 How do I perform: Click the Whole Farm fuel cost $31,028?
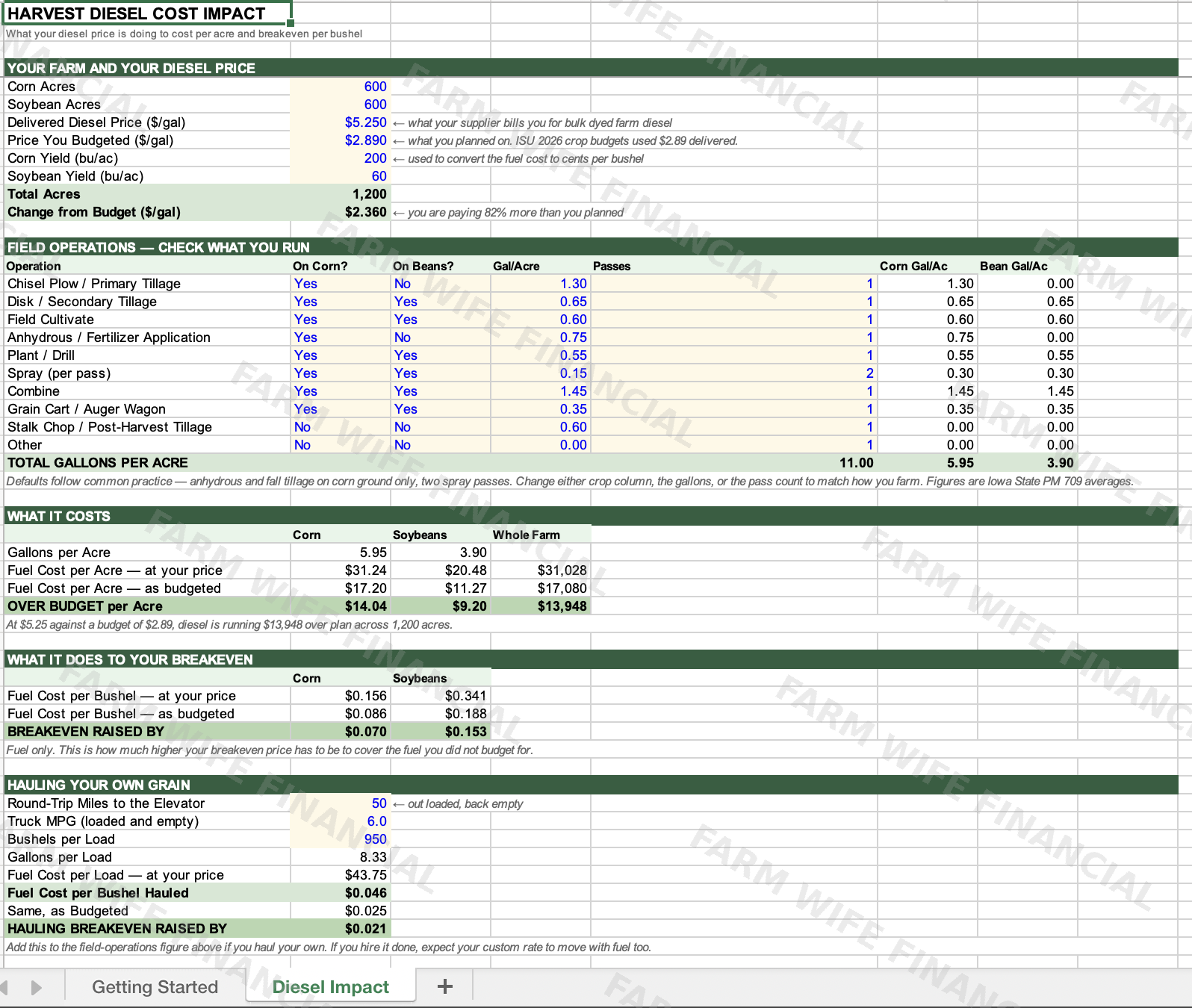[x=541, y=570]
